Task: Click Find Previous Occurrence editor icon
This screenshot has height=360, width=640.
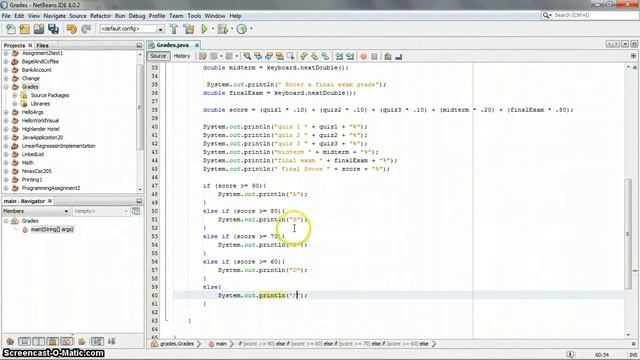Action: coord(258,56)
